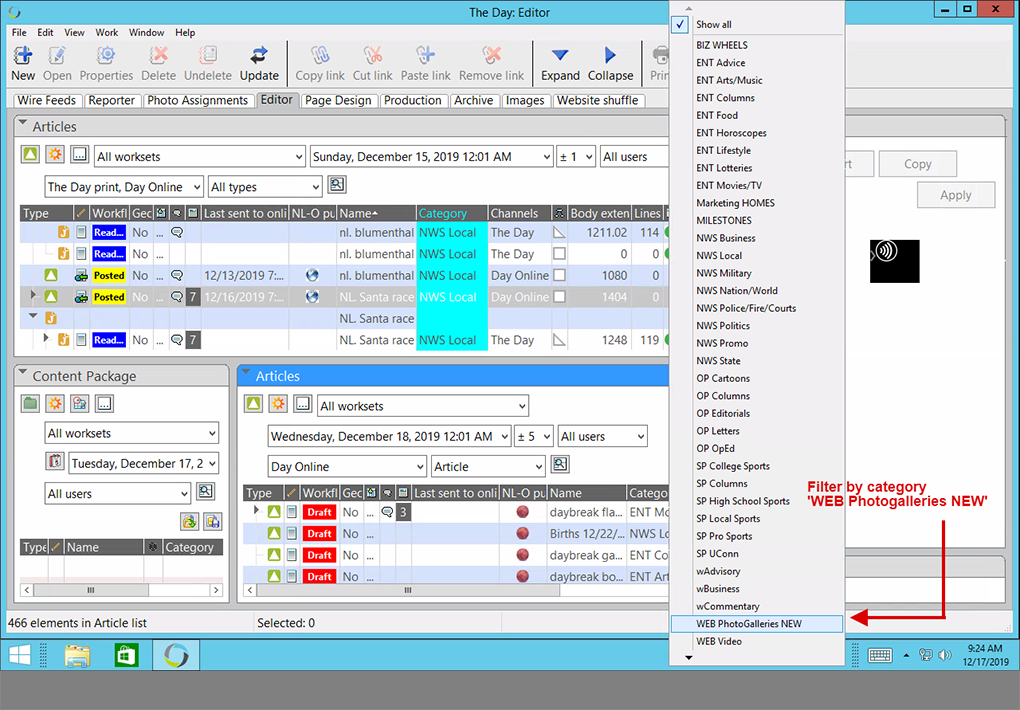
Task: Click black sound thumbnail on the right
Action: coord(894,261)
